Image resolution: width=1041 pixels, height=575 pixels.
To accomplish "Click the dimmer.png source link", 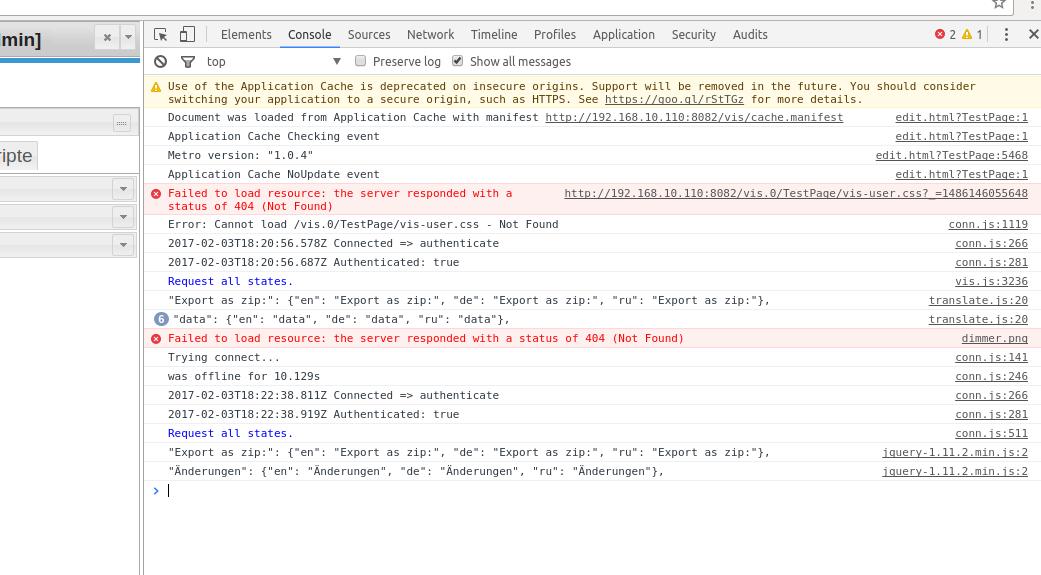I will [x=994, y=338].
